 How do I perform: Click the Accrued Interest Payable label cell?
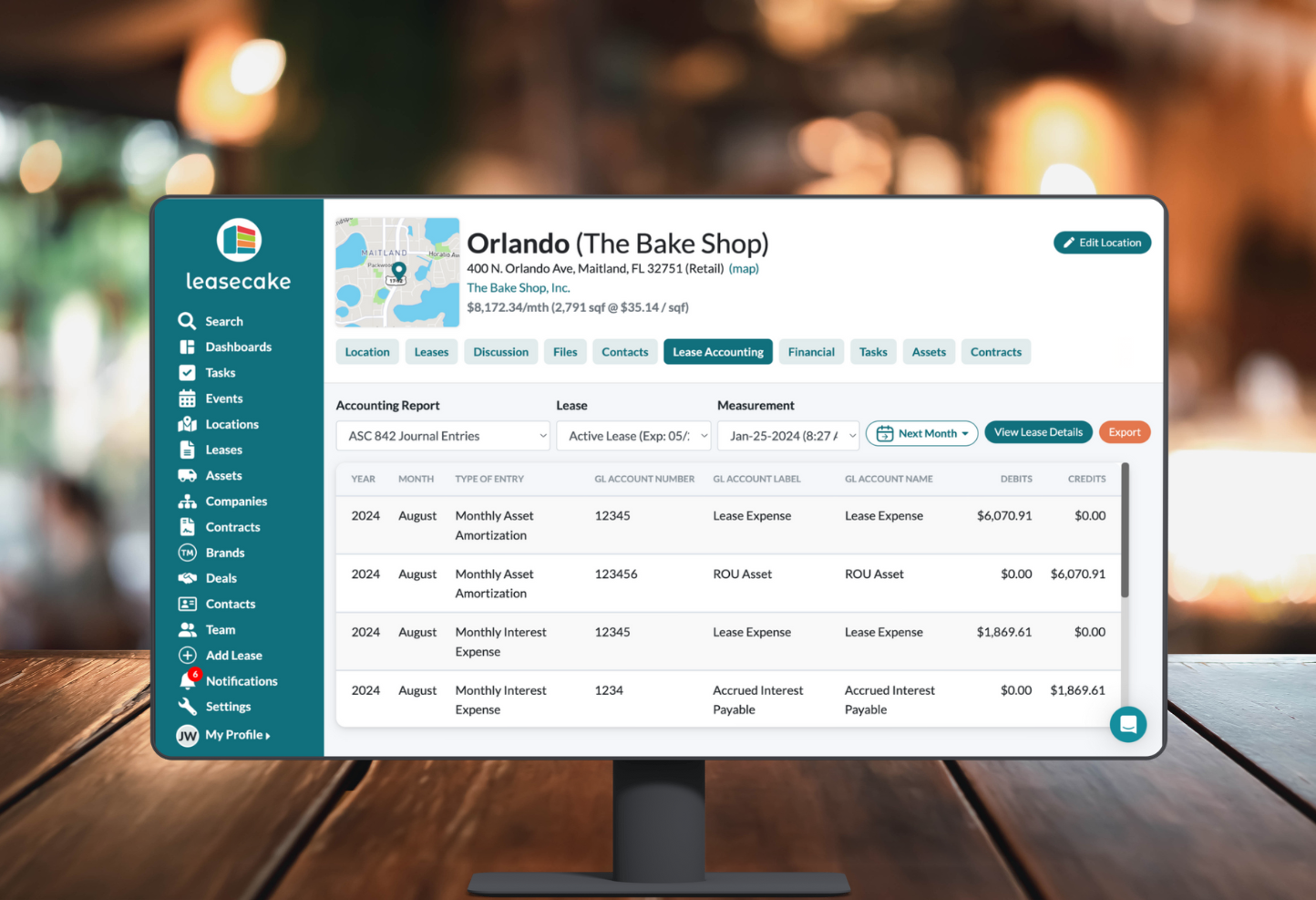point(758,699)
